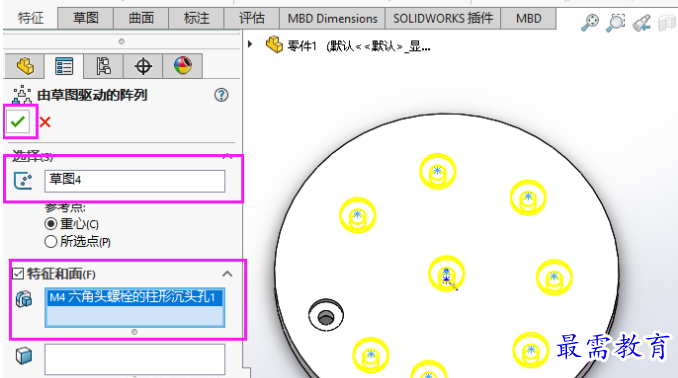Click the faces to pattern cube icon
678x378 pixels.
coord(24,356)
